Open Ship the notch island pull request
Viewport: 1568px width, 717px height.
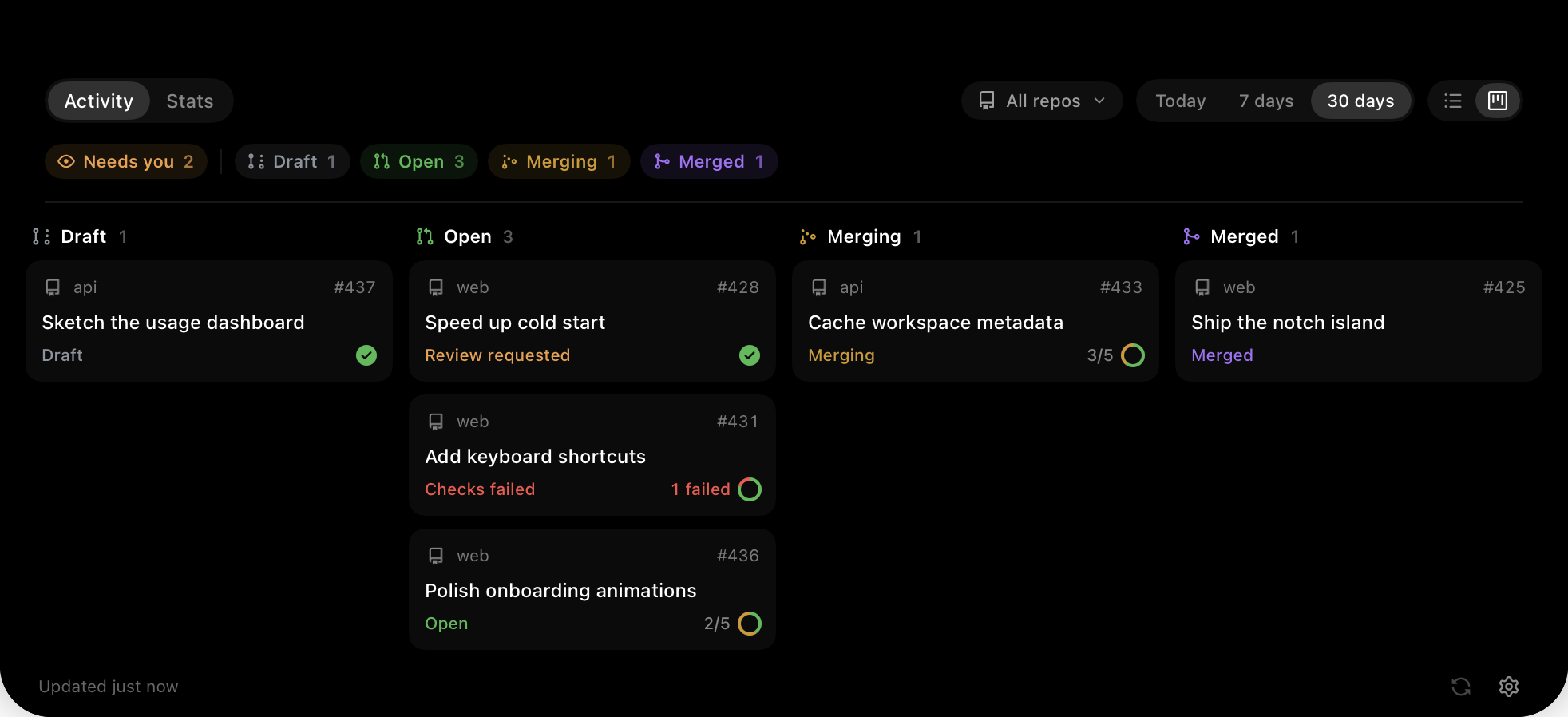tap(1359, 321)
